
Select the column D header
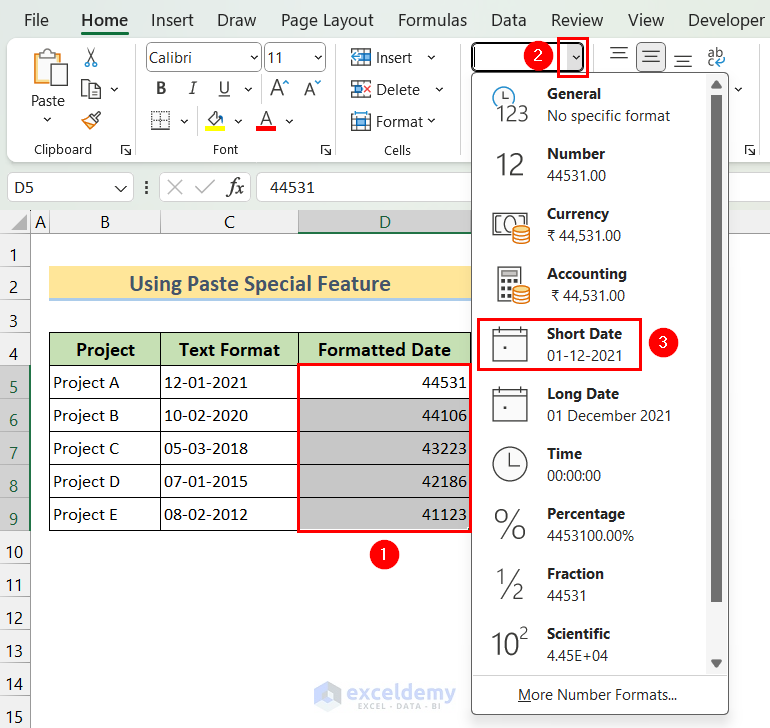[x=385, y=222]
